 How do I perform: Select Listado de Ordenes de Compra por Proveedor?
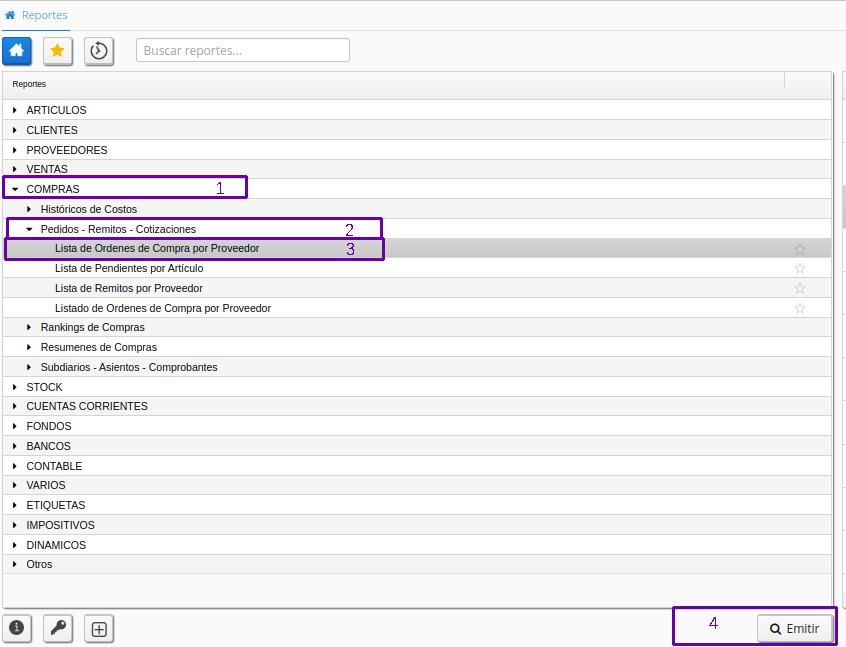417,308
